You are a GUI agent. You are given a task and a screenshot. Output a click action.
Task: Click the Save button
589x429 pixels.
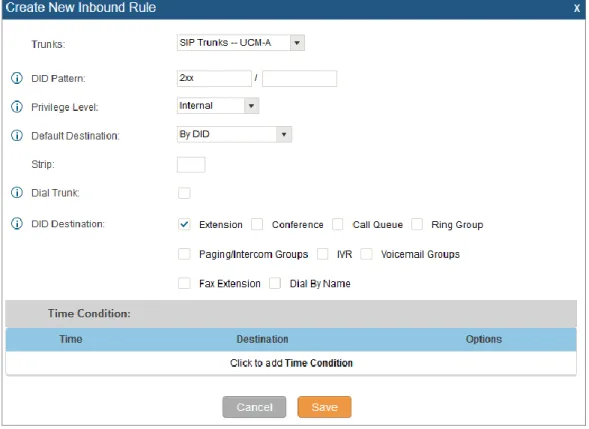pos(325,407)
